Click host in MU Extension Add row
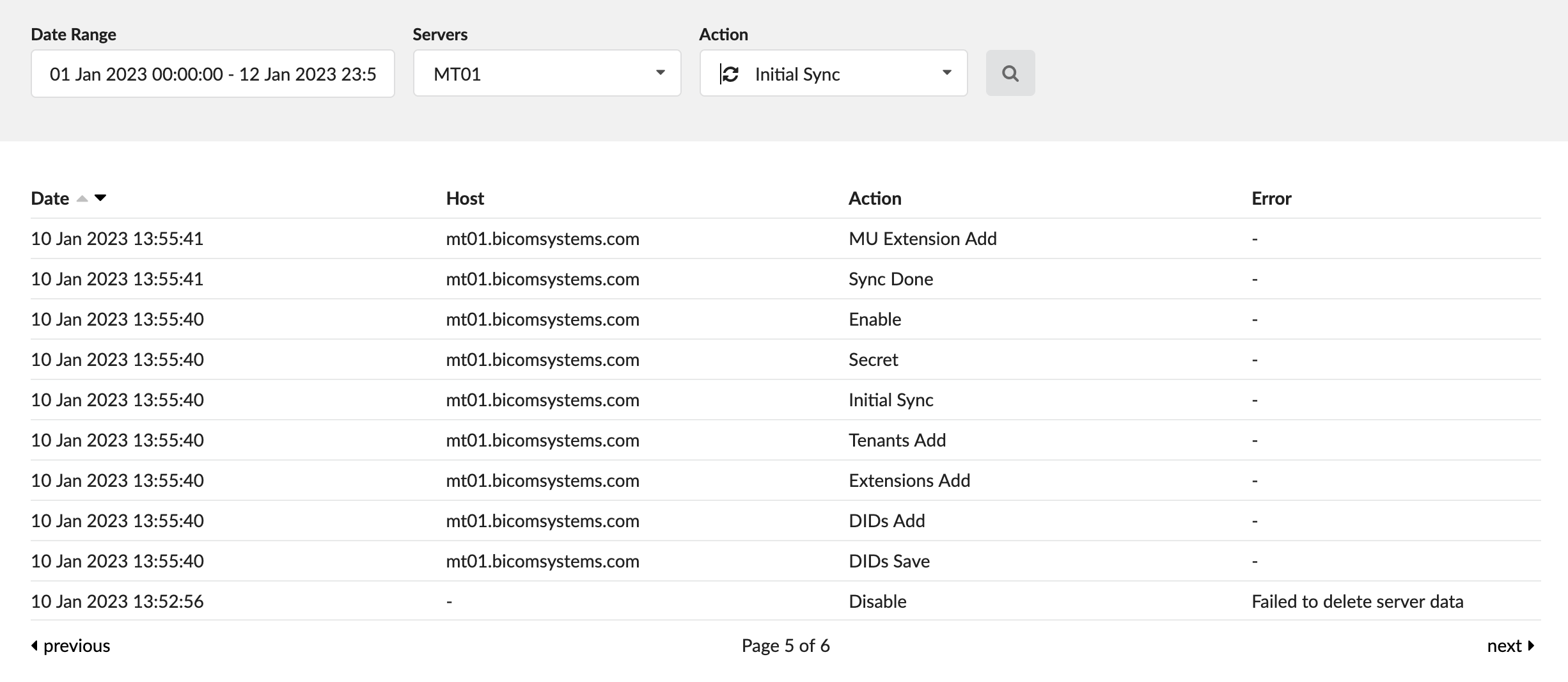Image resolution: width=1568 pixels, height=682 pixels. [542, 239]
